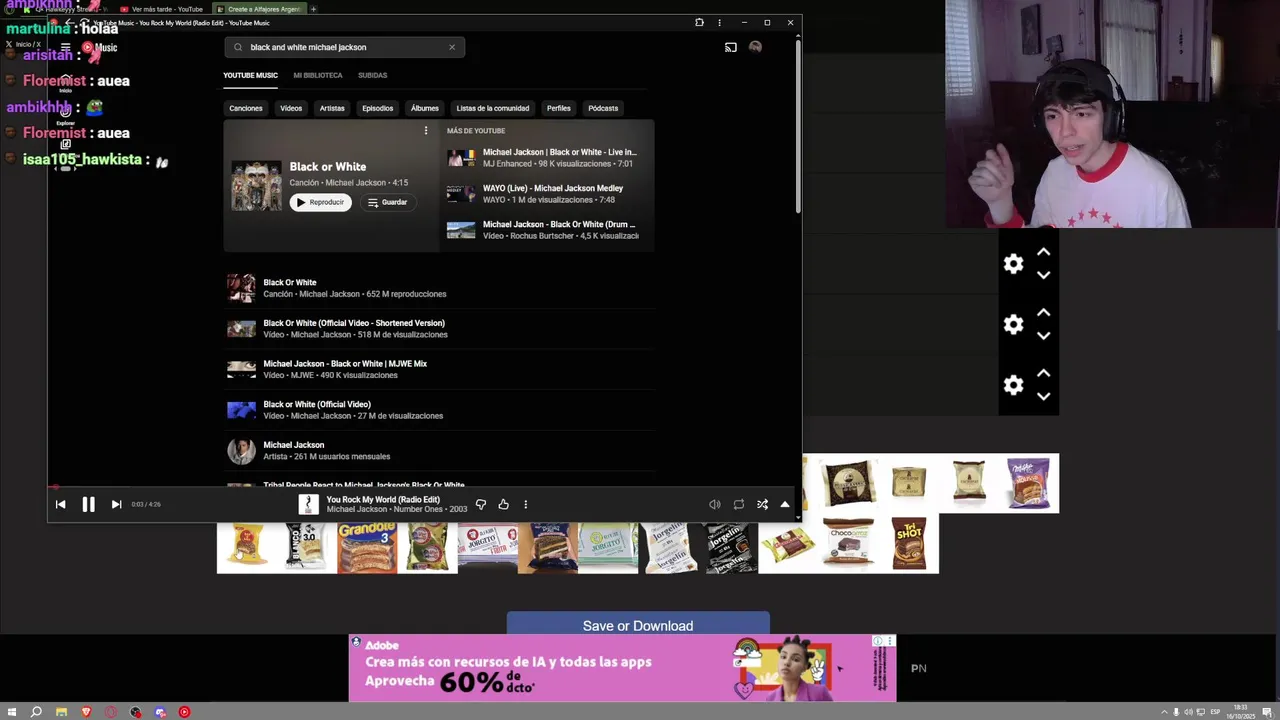Switch to 'Create a Alfajores Argent' browser tab
The height and width of the screenshot is (720, 1280).
click(x=258, y=9)
